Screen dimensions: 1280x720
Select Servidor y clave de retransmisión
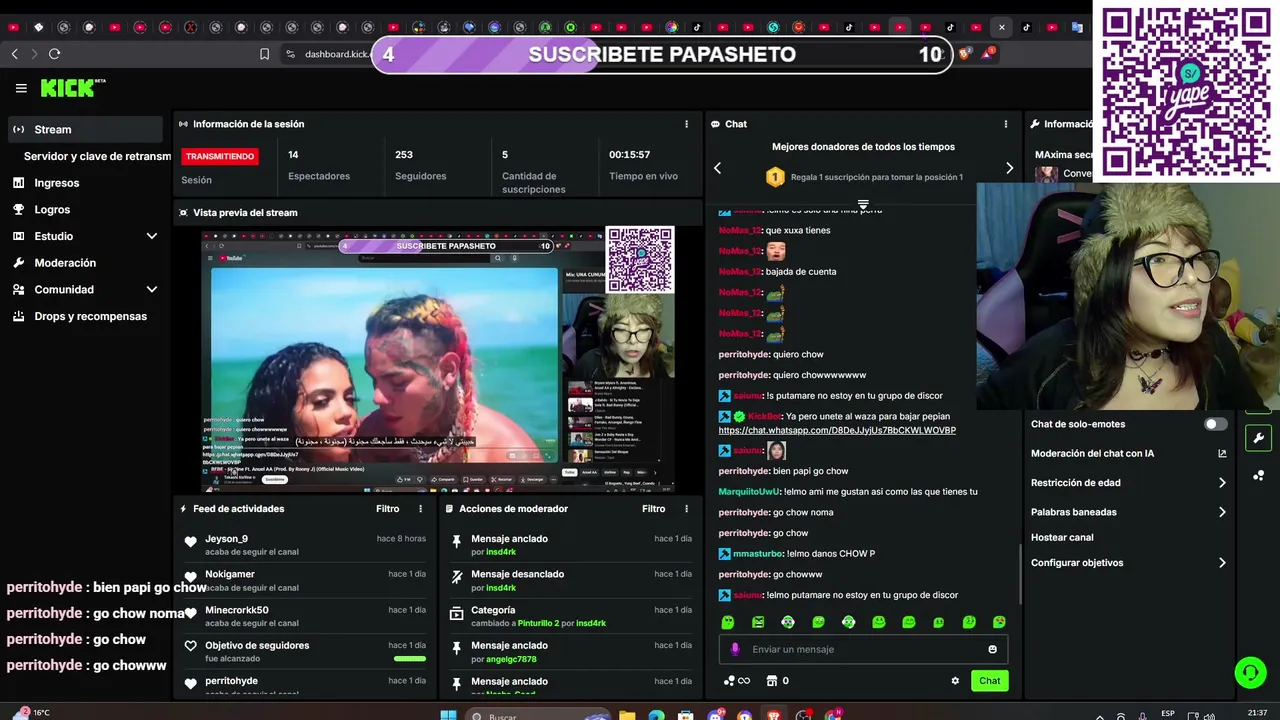pos(97,156)
